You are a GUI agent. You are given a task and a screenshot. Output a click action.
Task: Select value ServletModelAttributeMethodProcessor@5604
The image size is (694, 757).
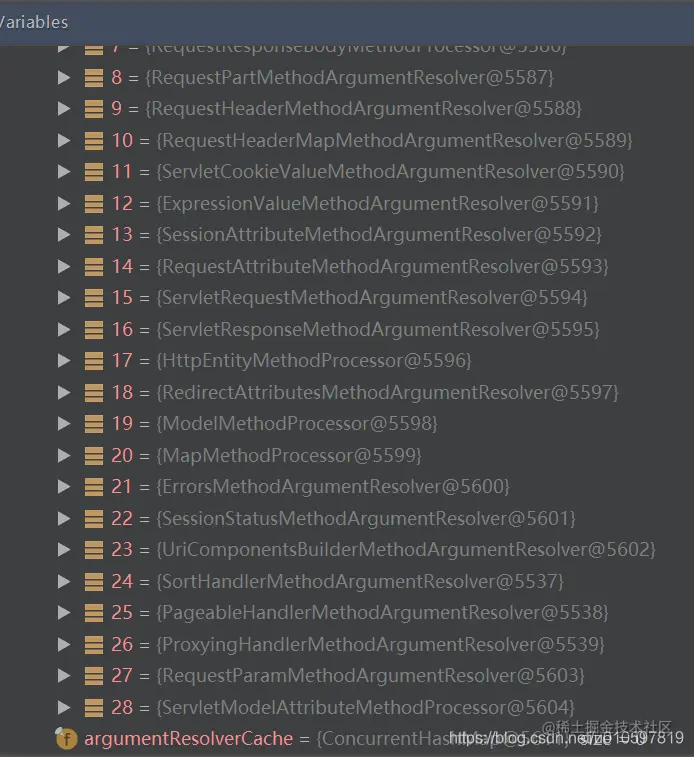pyautogui.click(x=365, y=707)
